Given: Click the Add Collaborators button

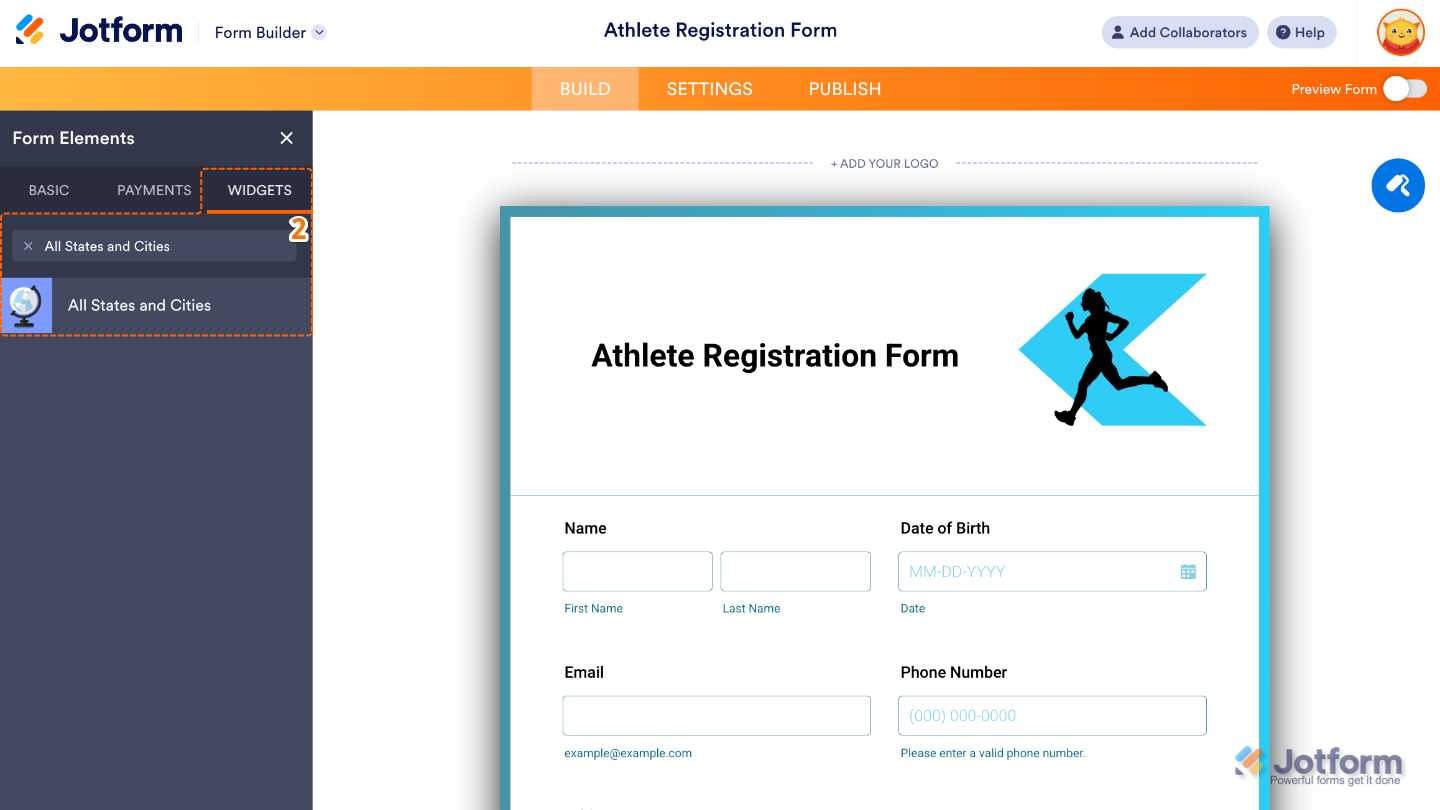Looking at the screenshot, I should click(1180, 32).
